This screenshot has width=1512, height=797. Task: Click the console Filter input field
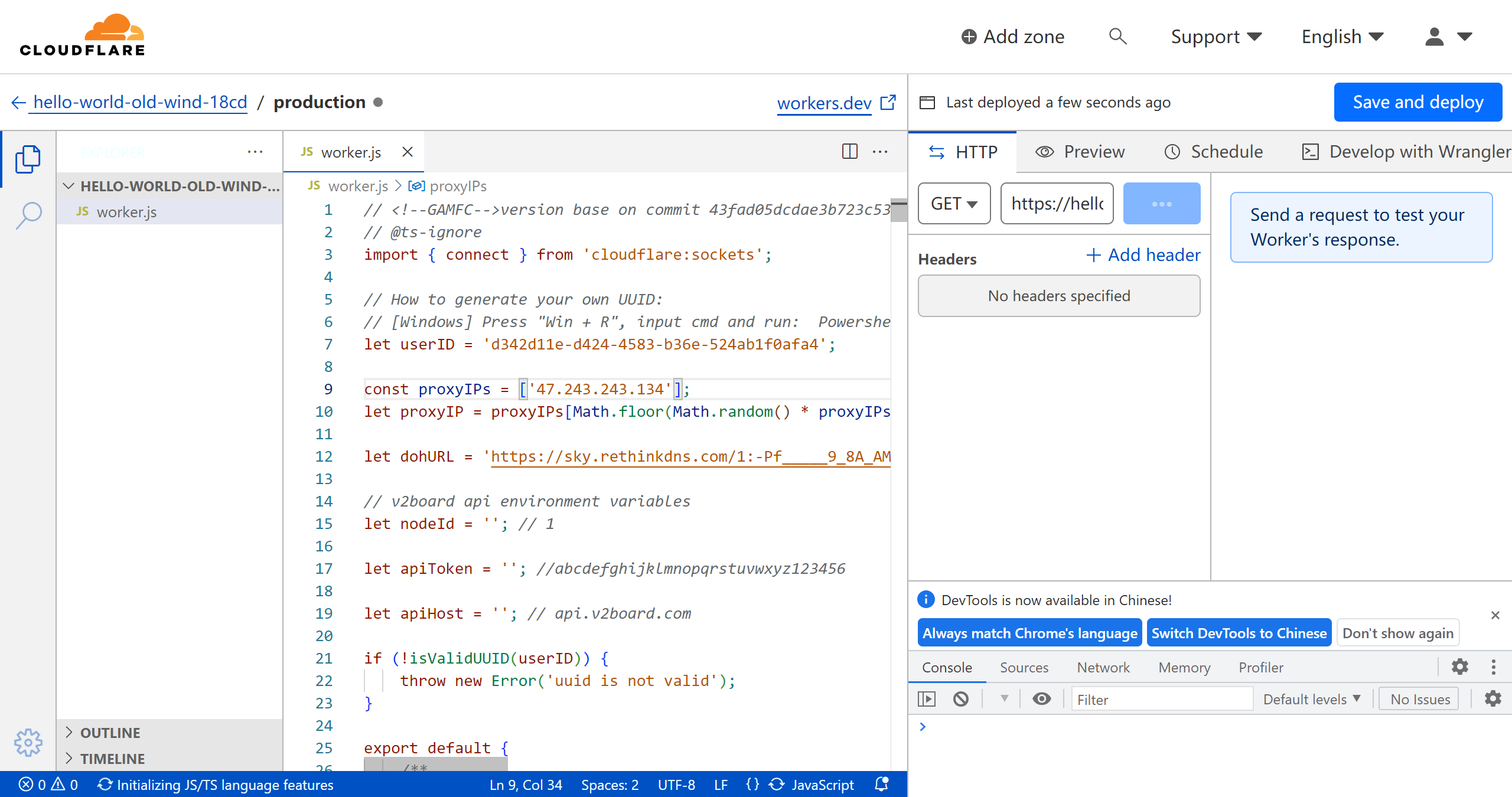tap(1161, 699)
